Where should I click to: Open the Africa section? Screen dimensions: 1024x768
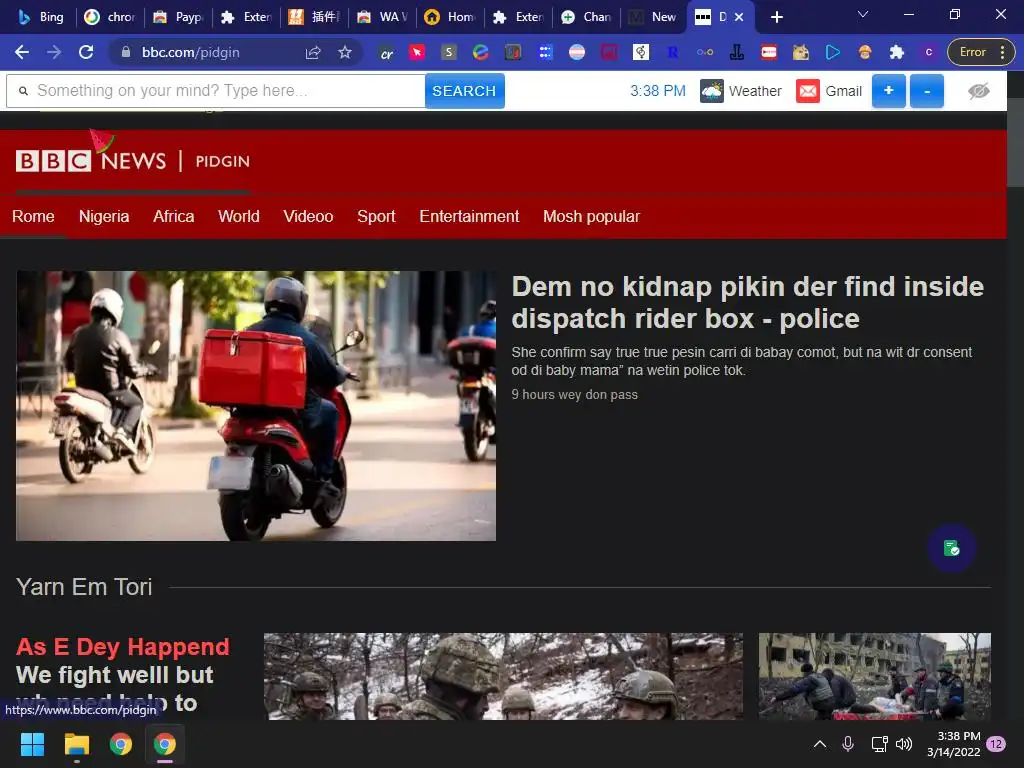[174, 216]
